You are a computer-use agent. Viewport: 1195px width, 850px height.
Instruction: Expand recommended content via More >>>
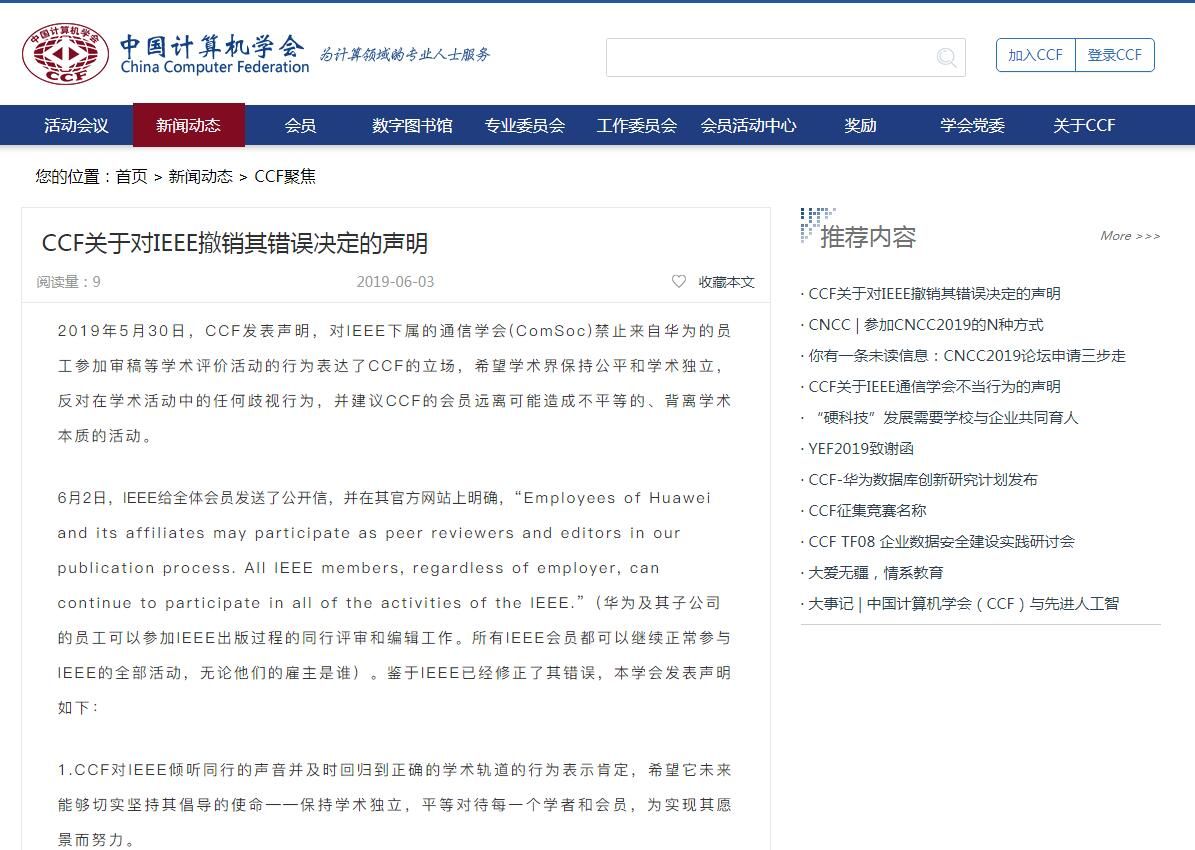pos(1130,236)
